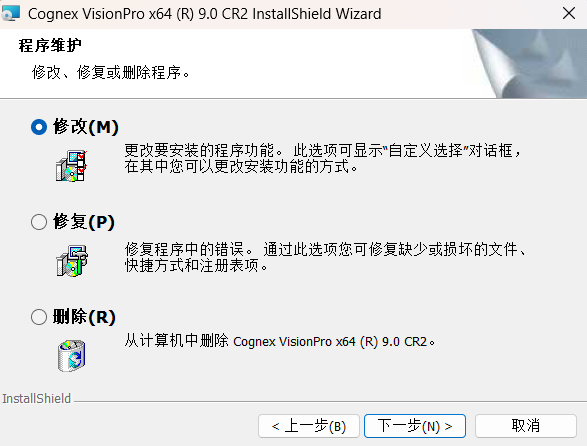587x446 pixels.
Task: Click the repair icon with hammer
Action: [x=72, y=261]
